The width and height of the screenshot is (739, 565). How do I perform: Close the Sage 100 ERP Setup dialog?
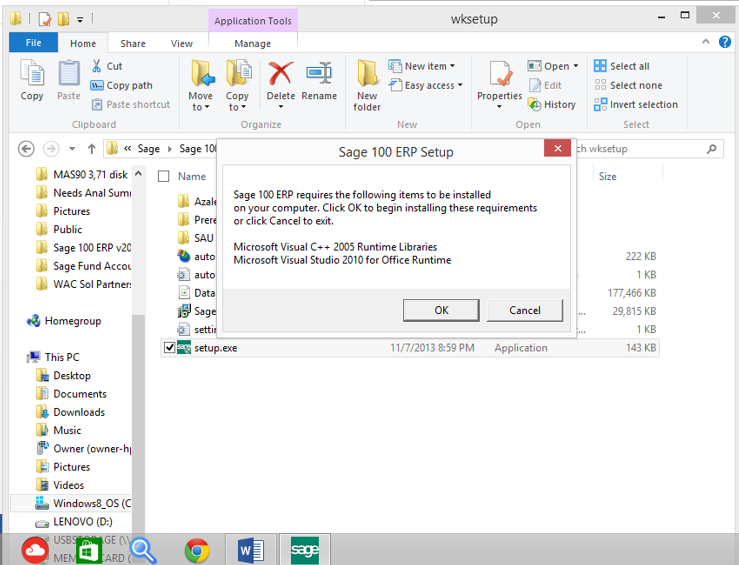pos(558,148)
